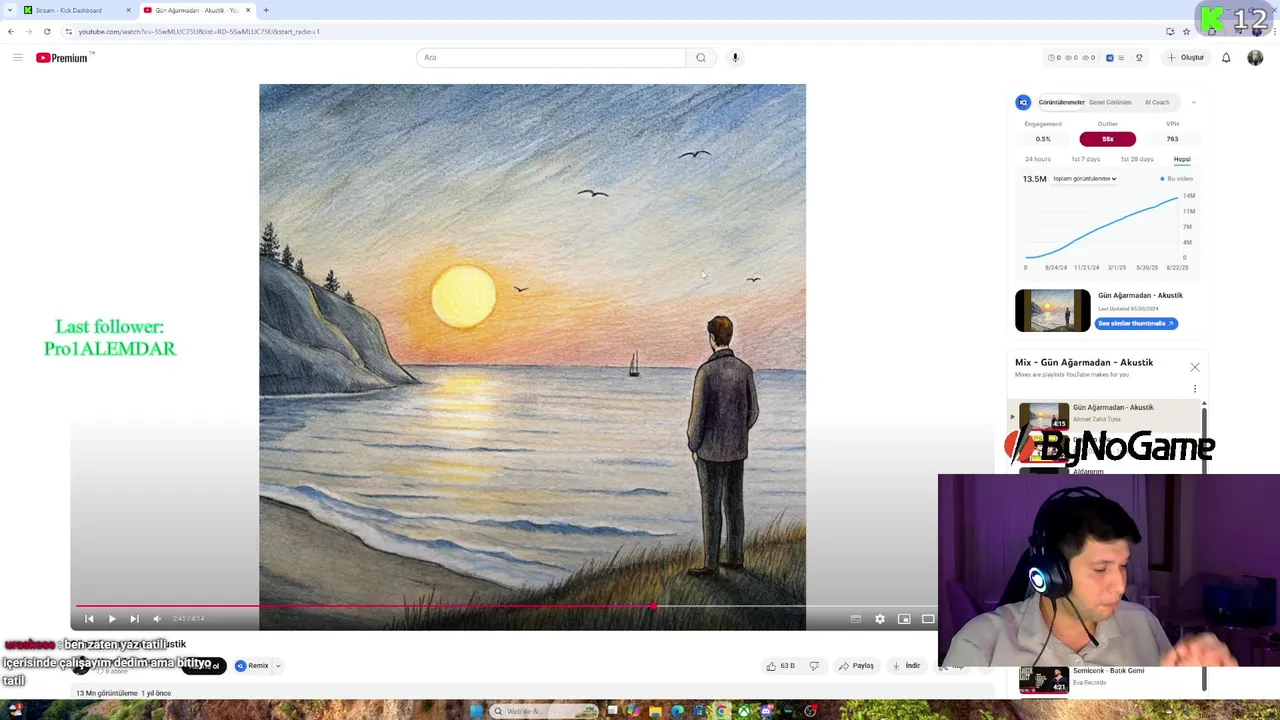Switch player to miniplayer mode
Image resolution: width=1280 pixels, height=720 pixels.
pyautogui.click(x=904, y=619)
